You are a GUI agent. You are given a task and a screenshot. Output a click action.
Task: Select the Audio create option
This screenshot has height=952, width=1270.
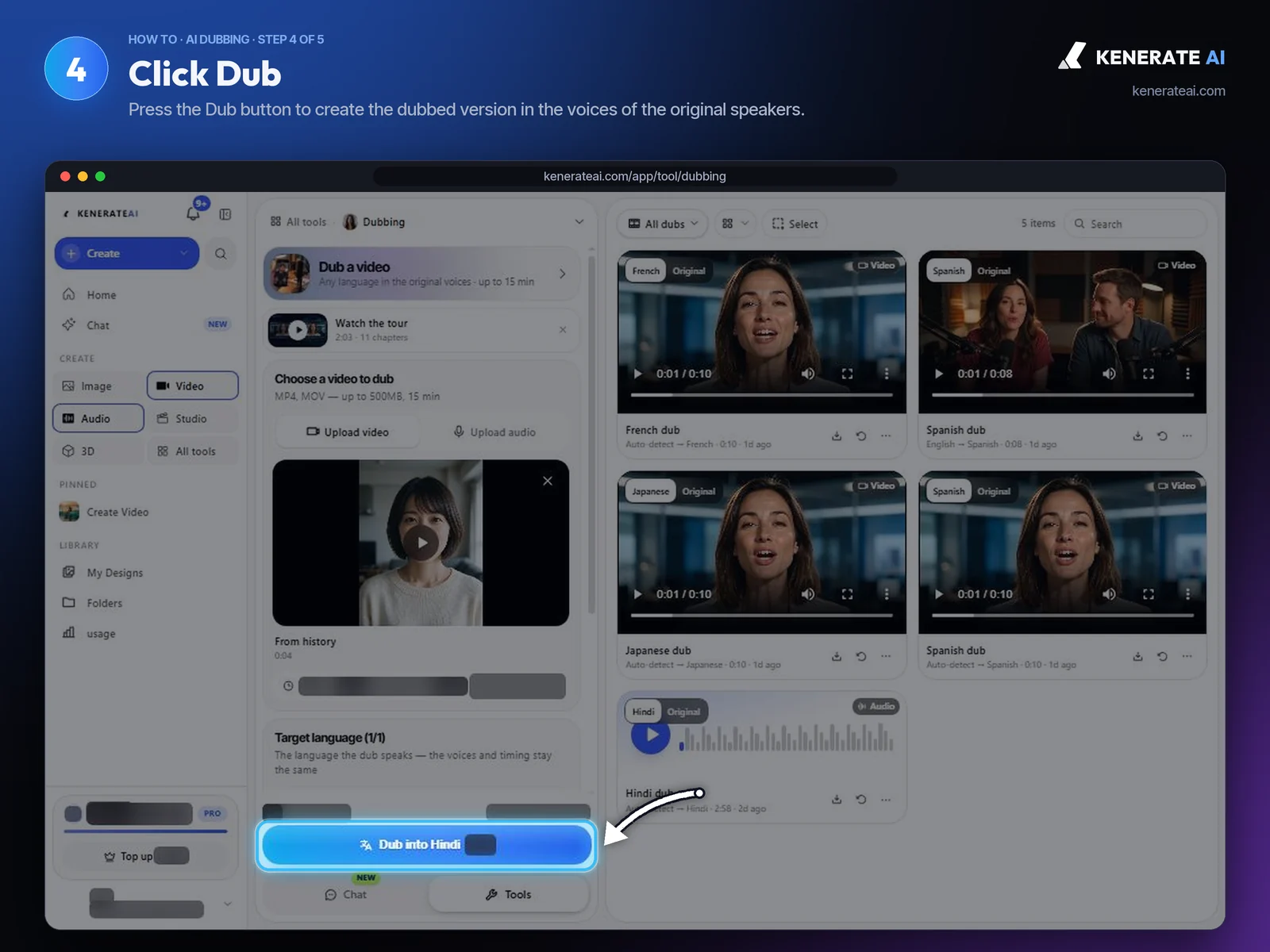[98, 418]
